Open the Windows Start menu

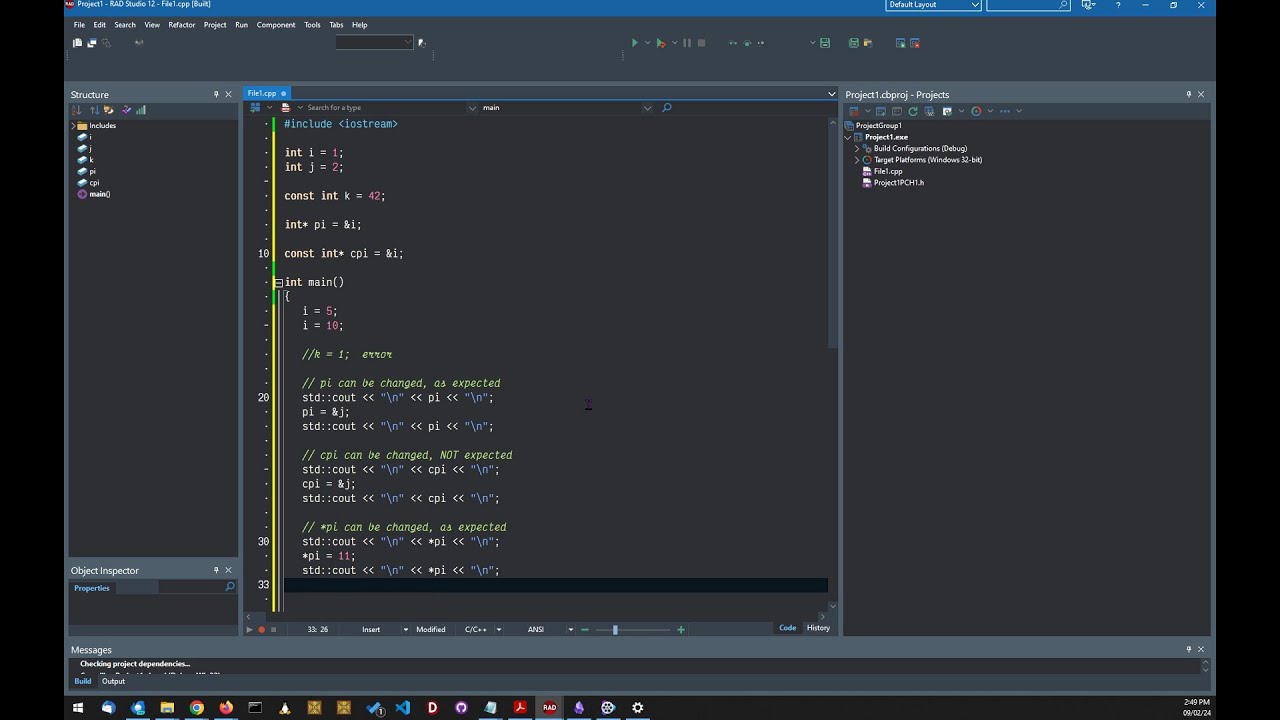pos(78,707)
